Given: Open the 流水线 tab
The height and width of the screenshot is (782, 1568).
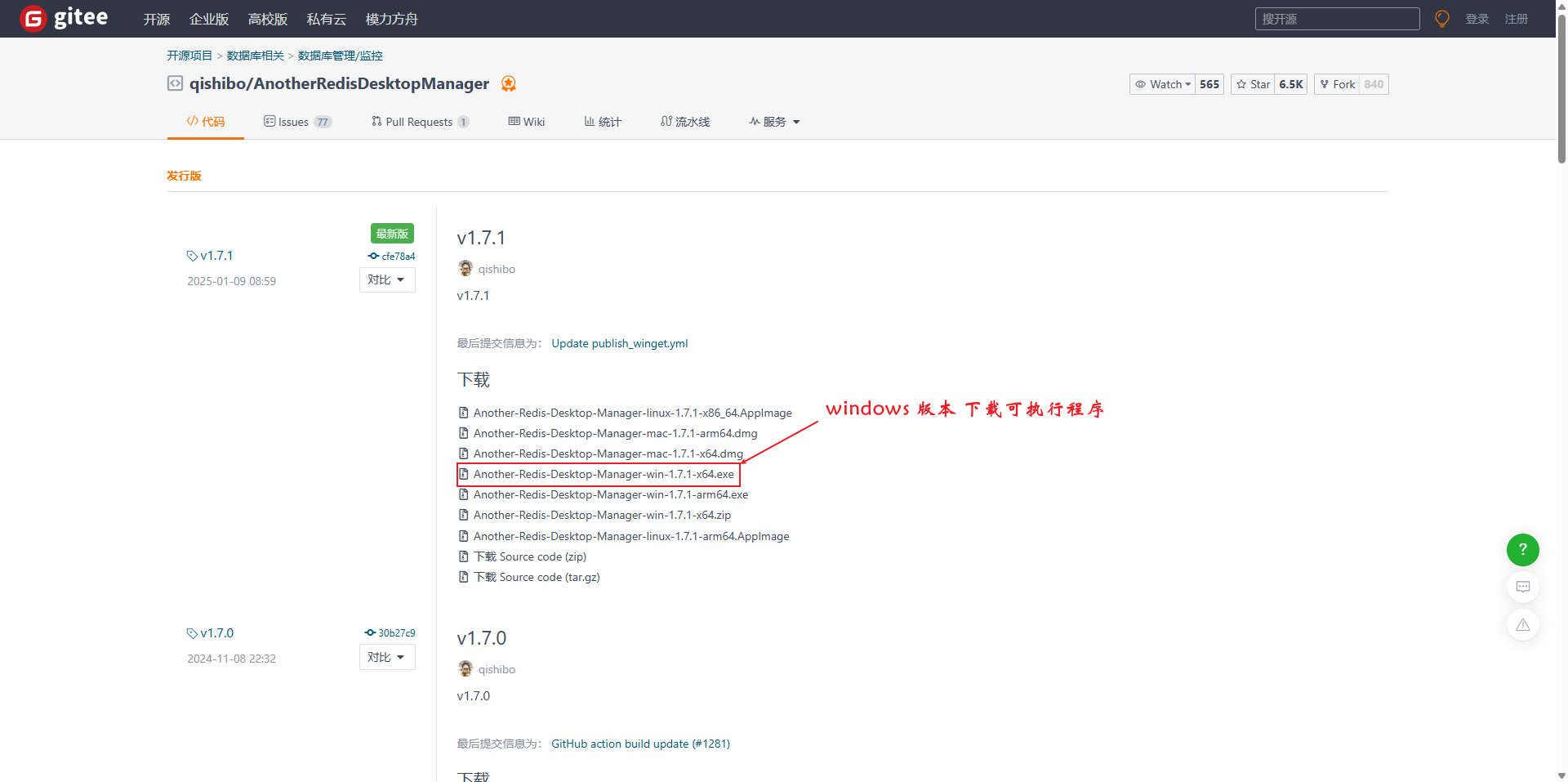Looking at the screenshot, I should 685,122.
